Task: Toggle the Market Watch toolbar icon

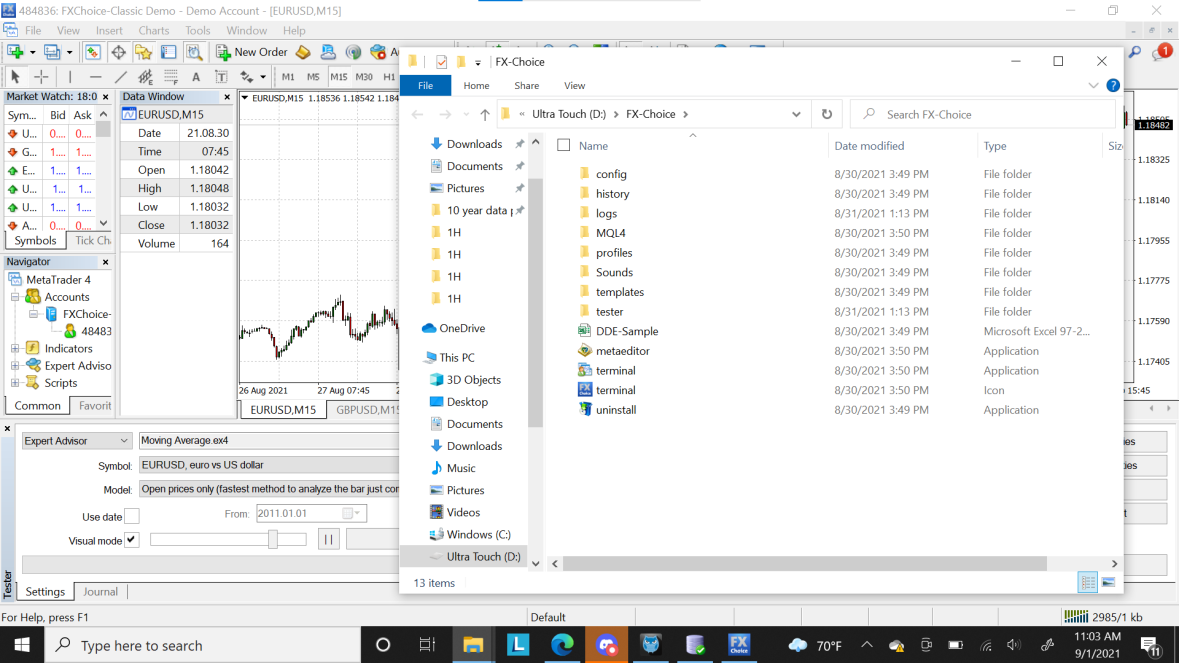Action: click(92, 52)
